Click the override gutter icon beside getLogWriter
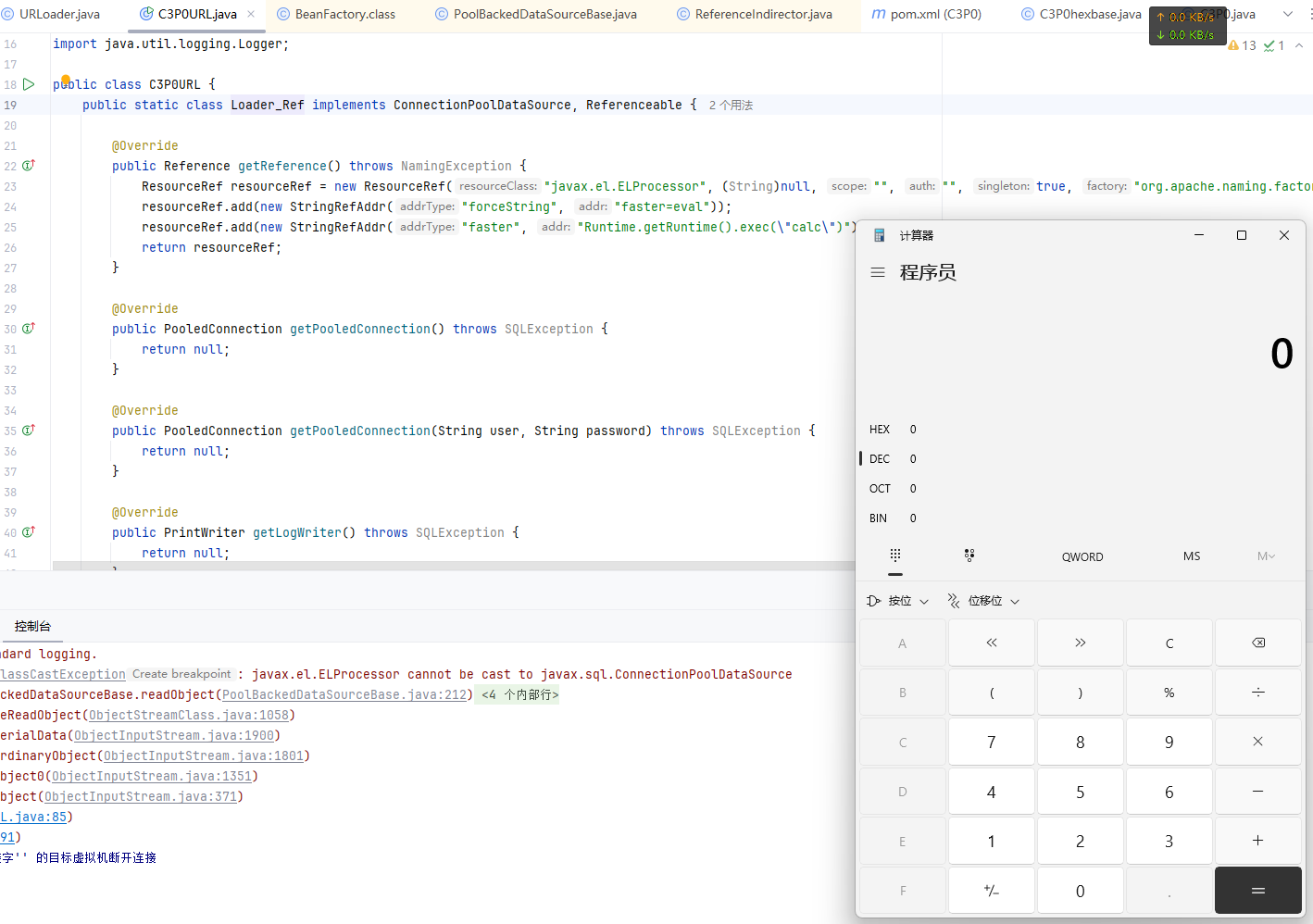1313x924 pixels. point(29,532)
